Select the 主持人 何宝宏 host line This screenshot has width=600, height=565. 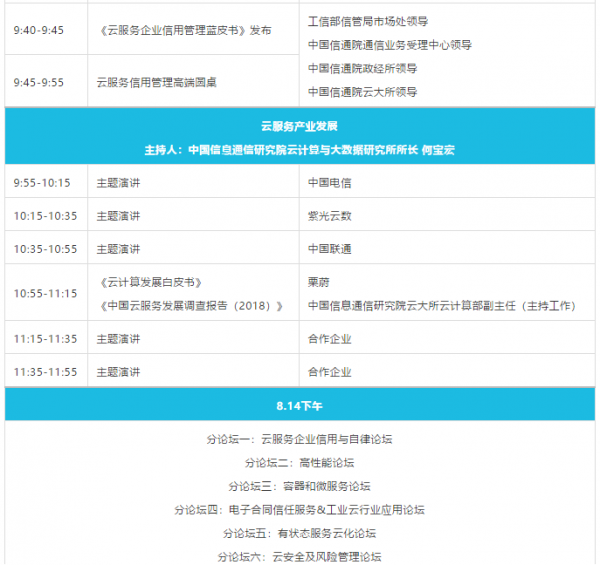point(299,149)
